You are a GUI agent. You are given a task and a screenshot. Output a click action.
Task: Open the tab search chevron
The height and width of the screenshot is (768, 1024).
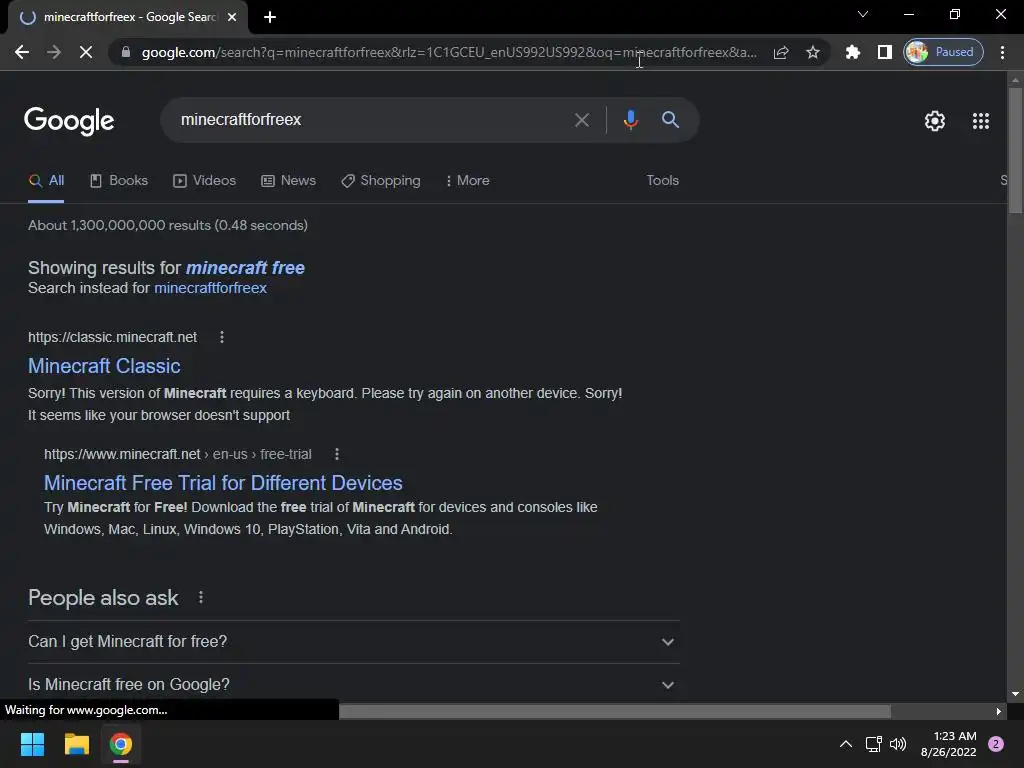(x=863, y=14)
